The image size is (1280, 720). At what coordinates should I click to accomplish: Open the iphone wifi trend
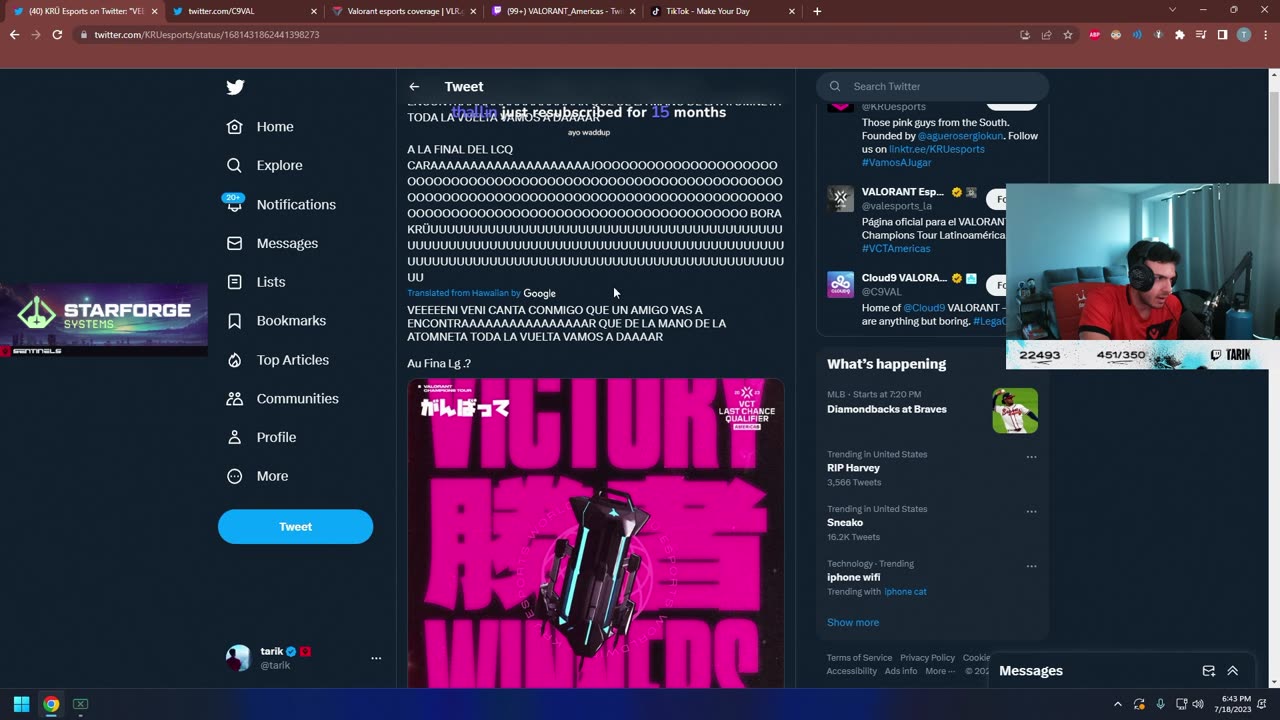[x=853, y=577]
